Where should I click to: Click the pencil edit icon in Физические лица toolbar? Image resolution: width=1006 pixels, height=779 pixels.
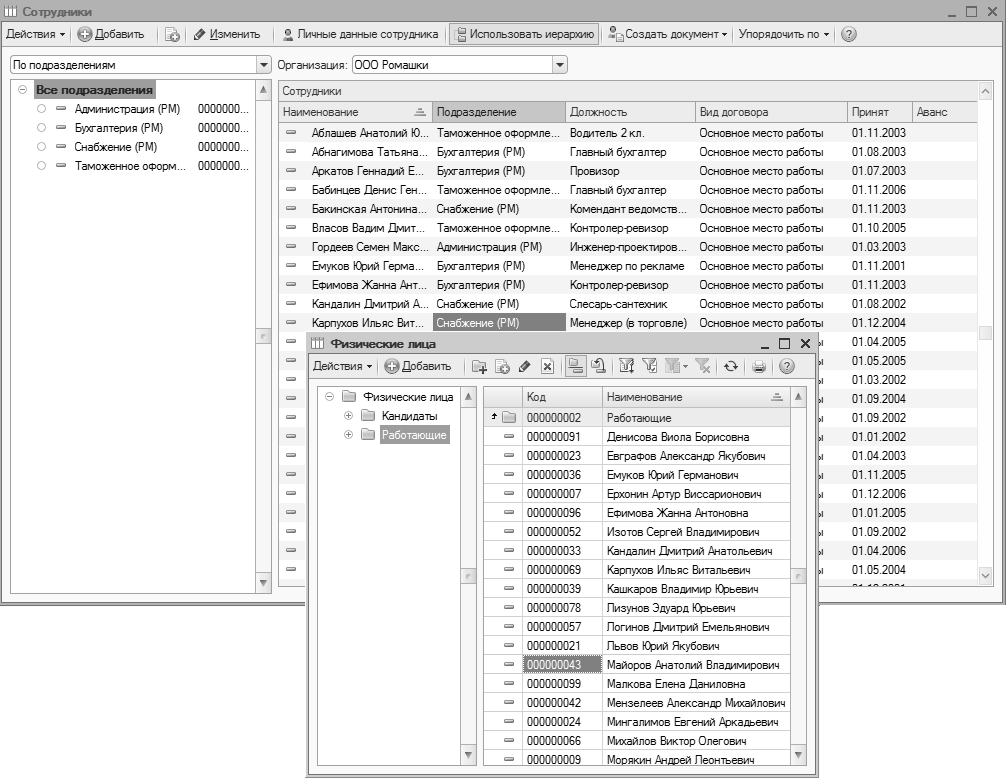524,367
